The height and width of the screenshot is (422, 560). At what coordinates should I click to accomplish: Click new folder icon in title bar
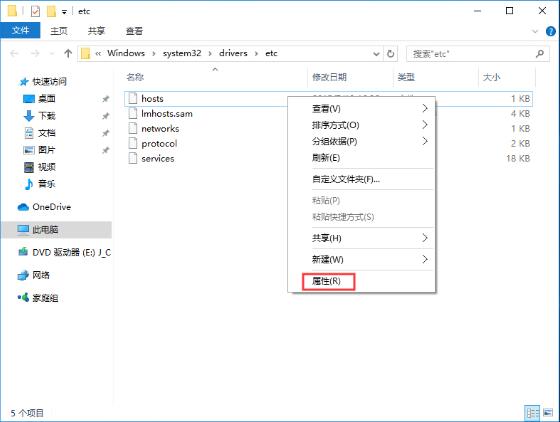pyautogui.click(x=51, y=11)
